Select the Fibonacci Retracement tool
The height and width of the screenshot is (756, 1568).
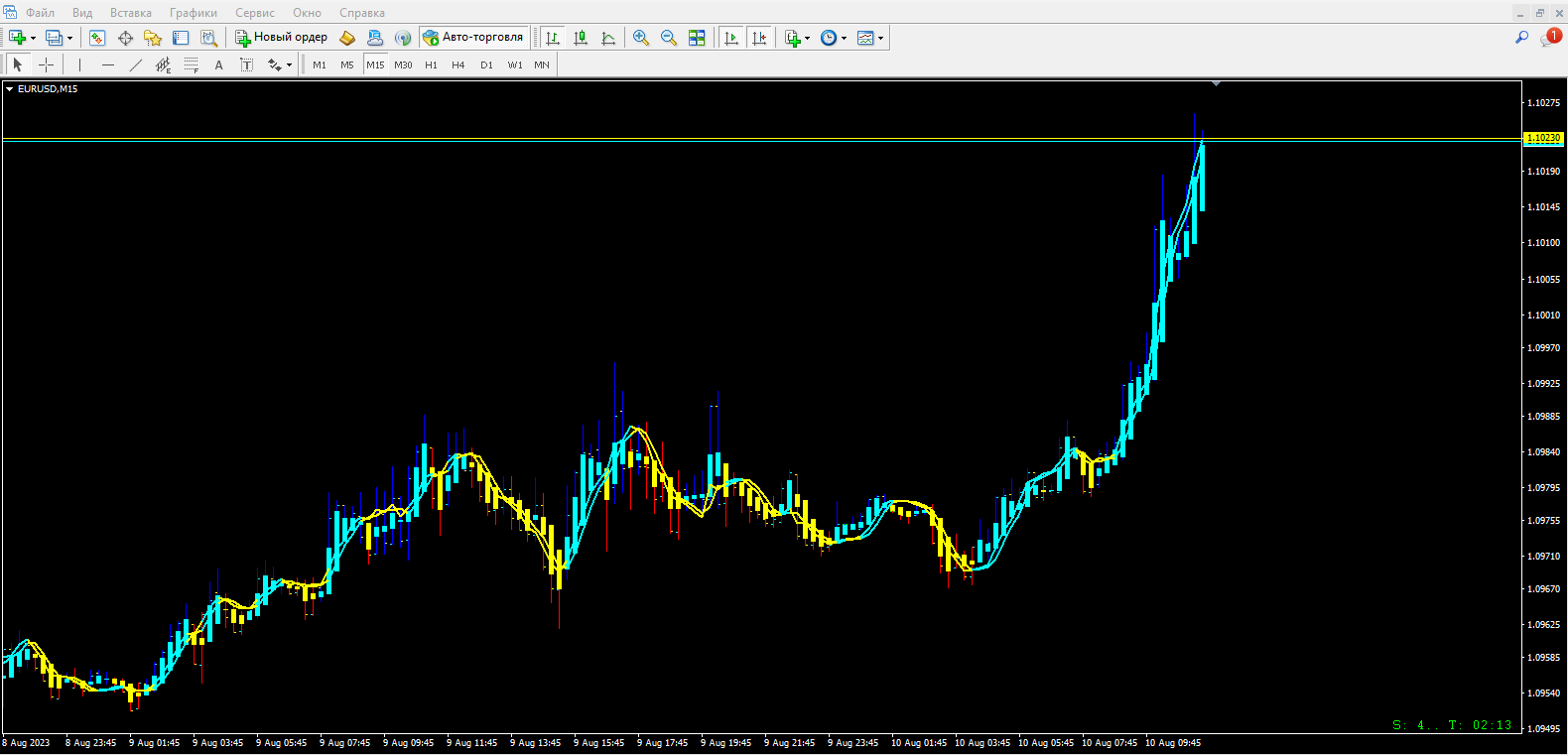point(192,64)
